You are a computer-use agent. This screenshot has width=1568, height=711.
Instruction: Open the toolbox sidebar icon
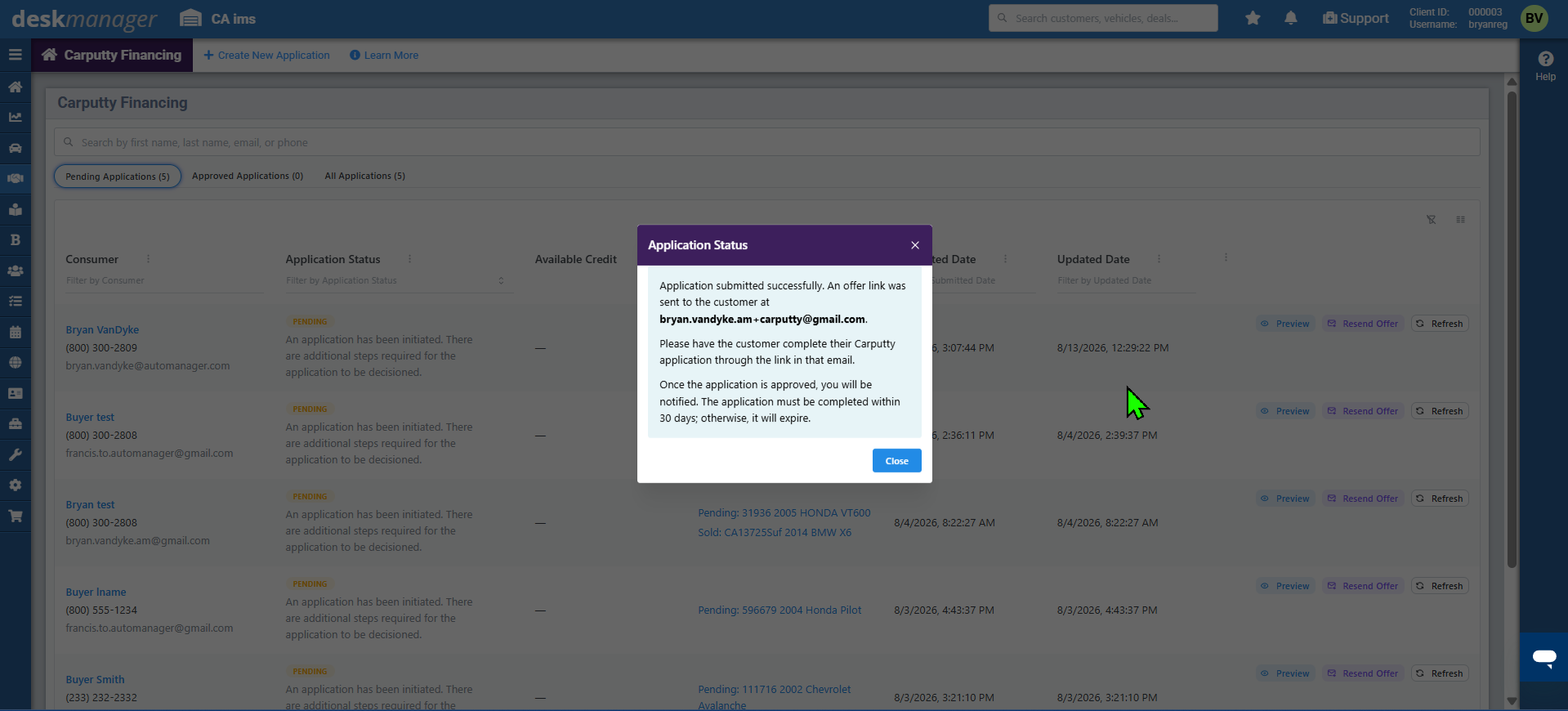point(15,423)
